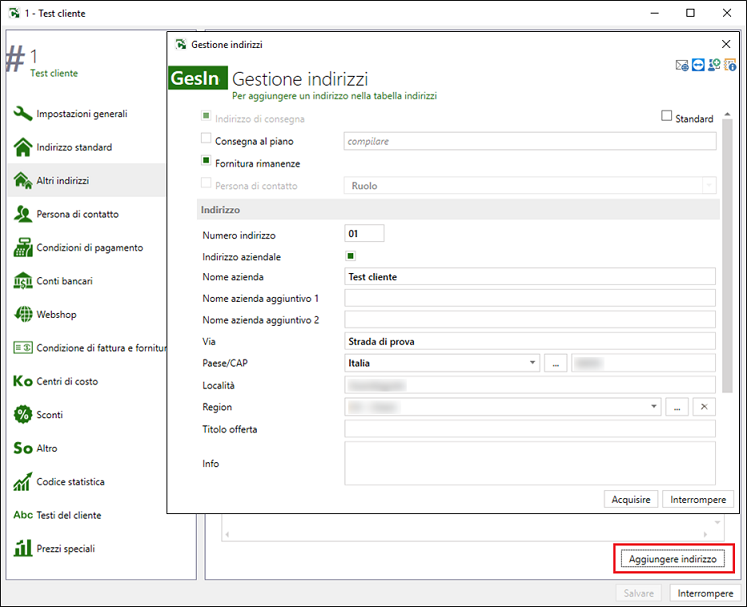Click the house icon for Indirizzo standard
Screen dimensions: 747x607
(22, 147)
